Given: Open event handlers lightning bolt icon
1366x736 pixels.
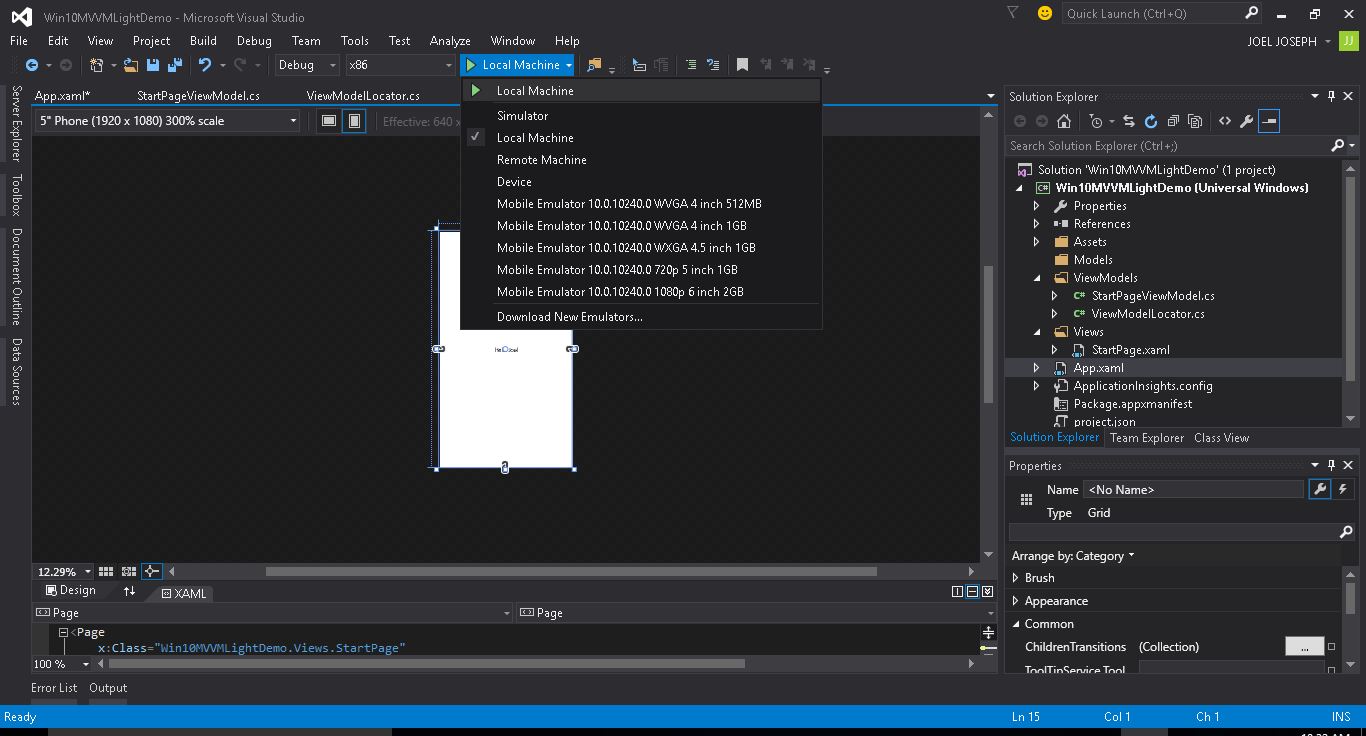Looking at the screenshot, I should click(x=1343, y=489).
